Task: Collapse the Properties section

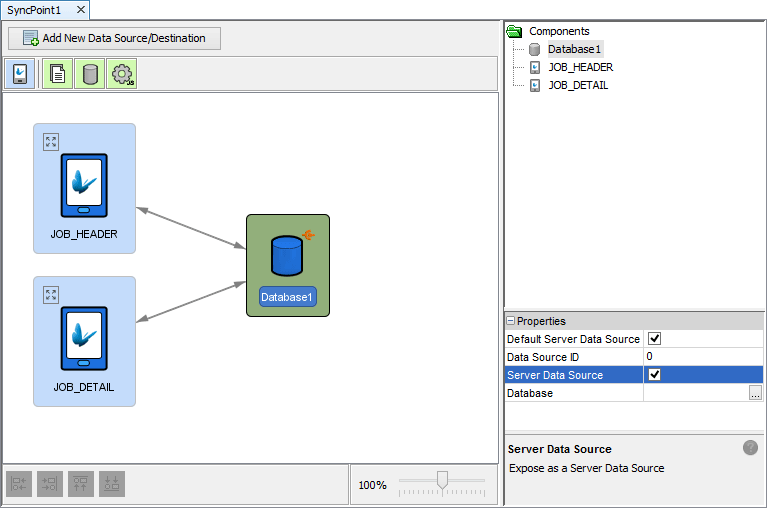Action: click(511, 321)
